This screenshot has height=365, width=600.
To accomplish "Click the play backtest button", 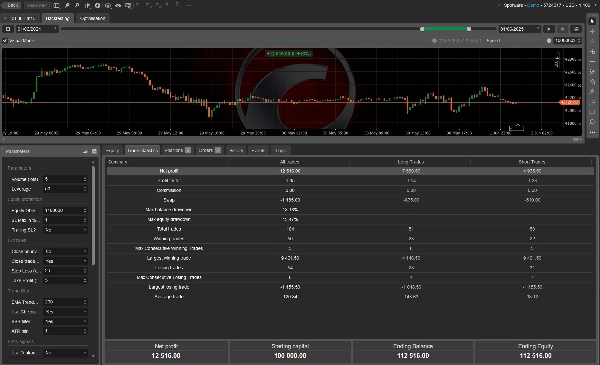I will click(548, 29).
